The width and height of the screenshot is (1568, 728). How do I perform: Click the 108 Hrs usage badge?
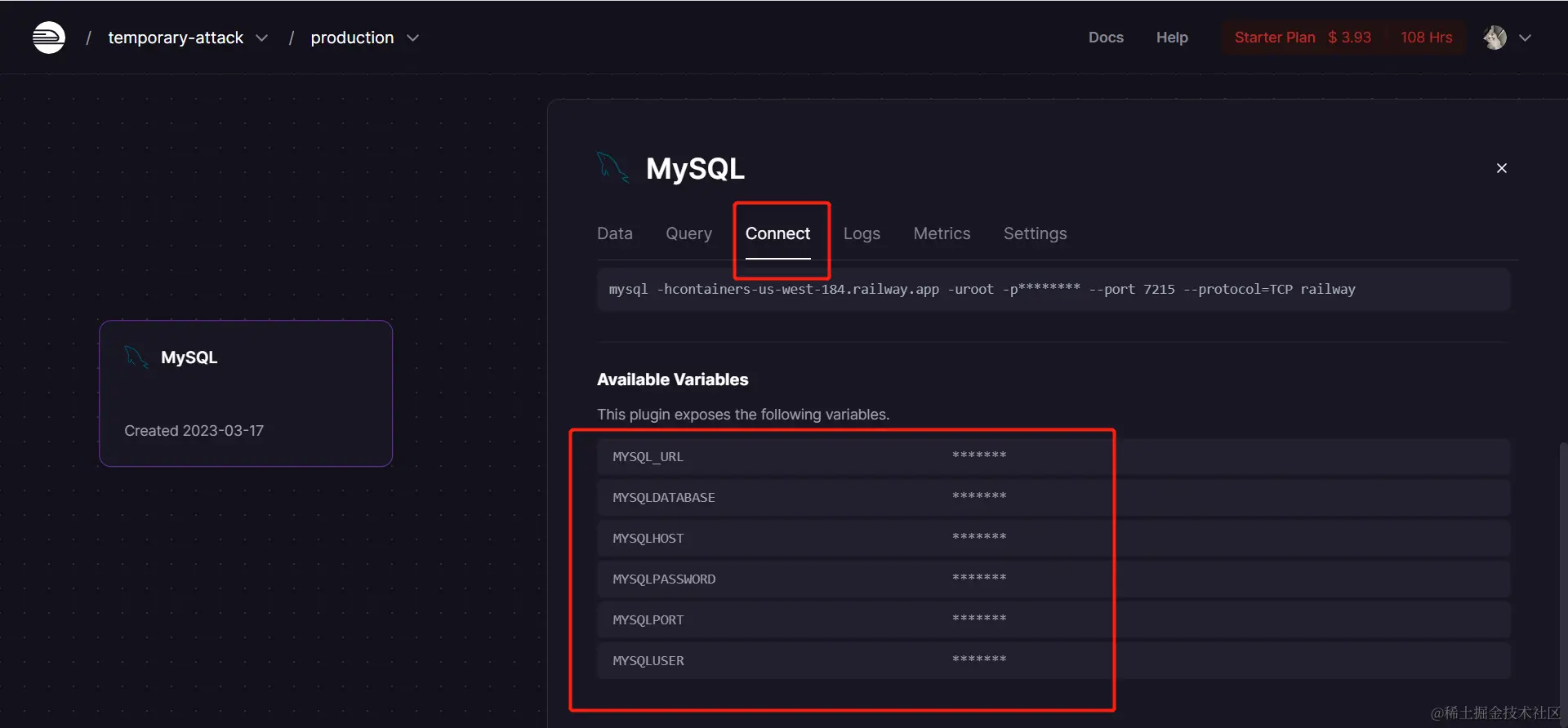tap(1427, 38)
